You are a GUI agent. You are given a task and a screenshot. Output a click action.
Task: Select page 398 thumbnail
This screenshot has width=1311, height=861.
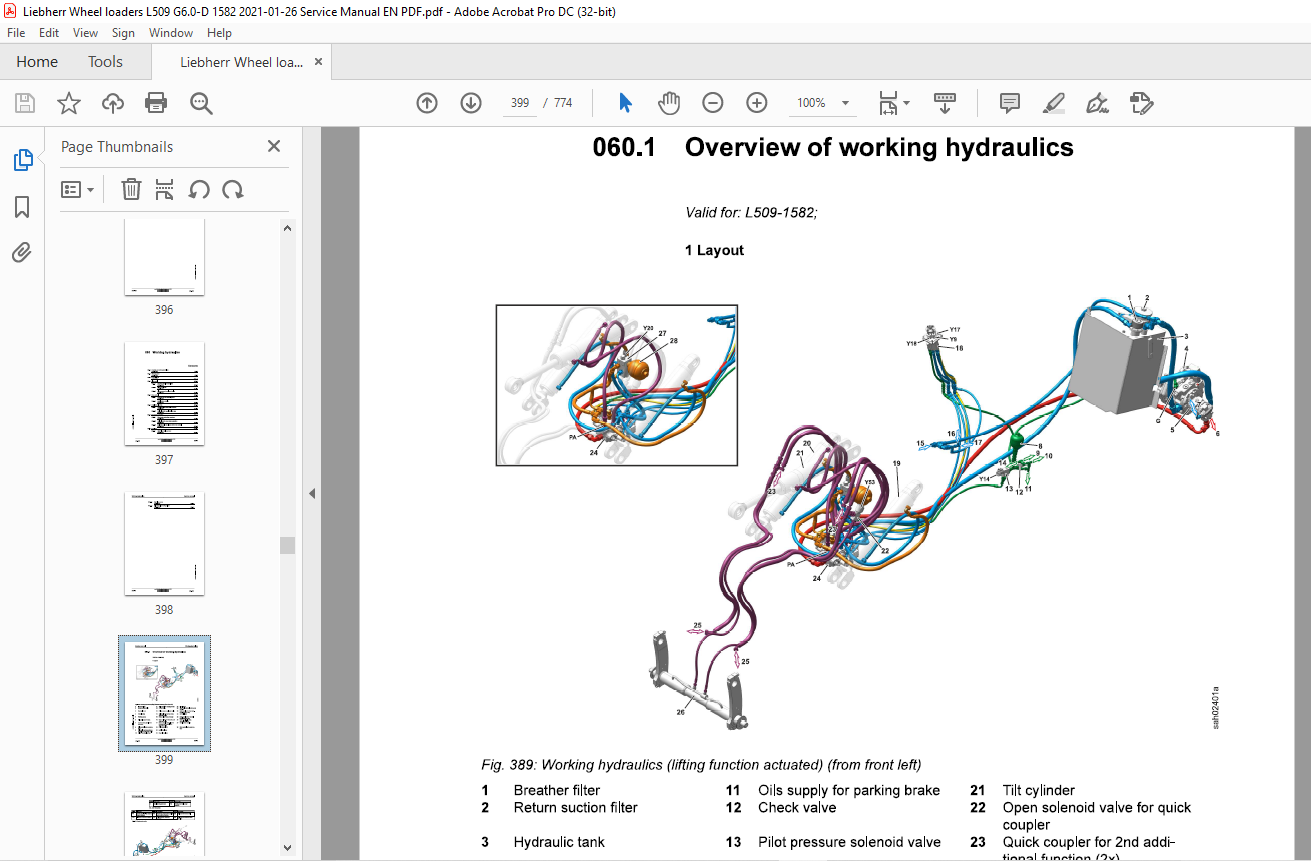[x=164, y=544]
